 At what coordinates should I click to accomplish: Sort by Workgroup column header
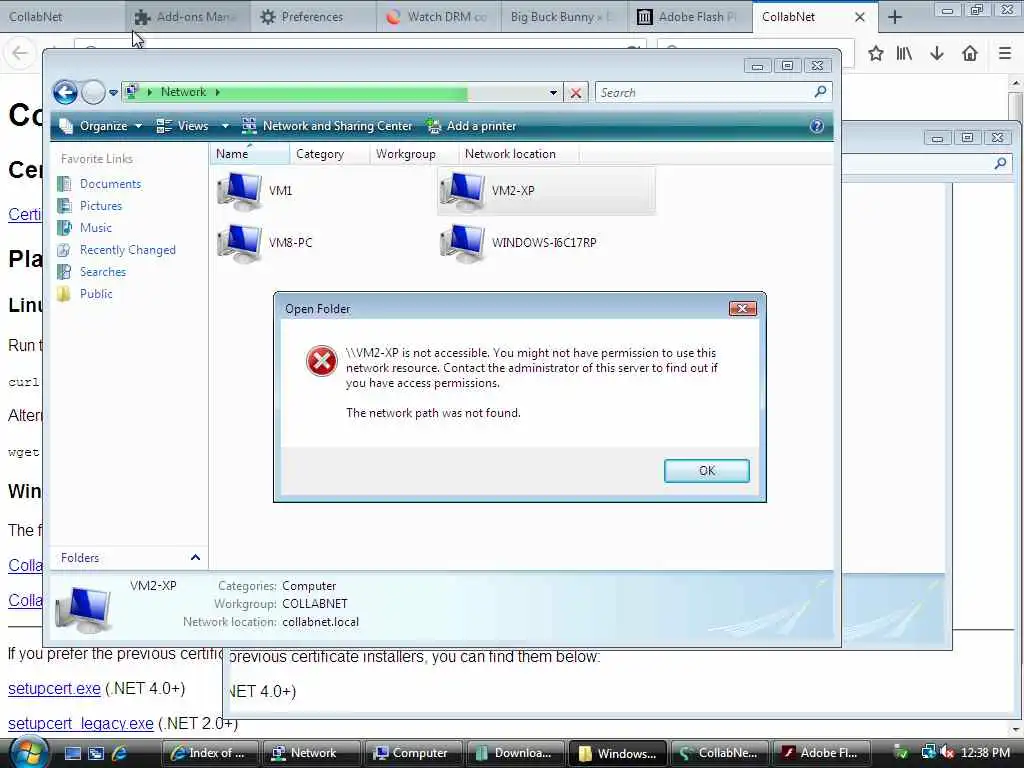point(414,154)
